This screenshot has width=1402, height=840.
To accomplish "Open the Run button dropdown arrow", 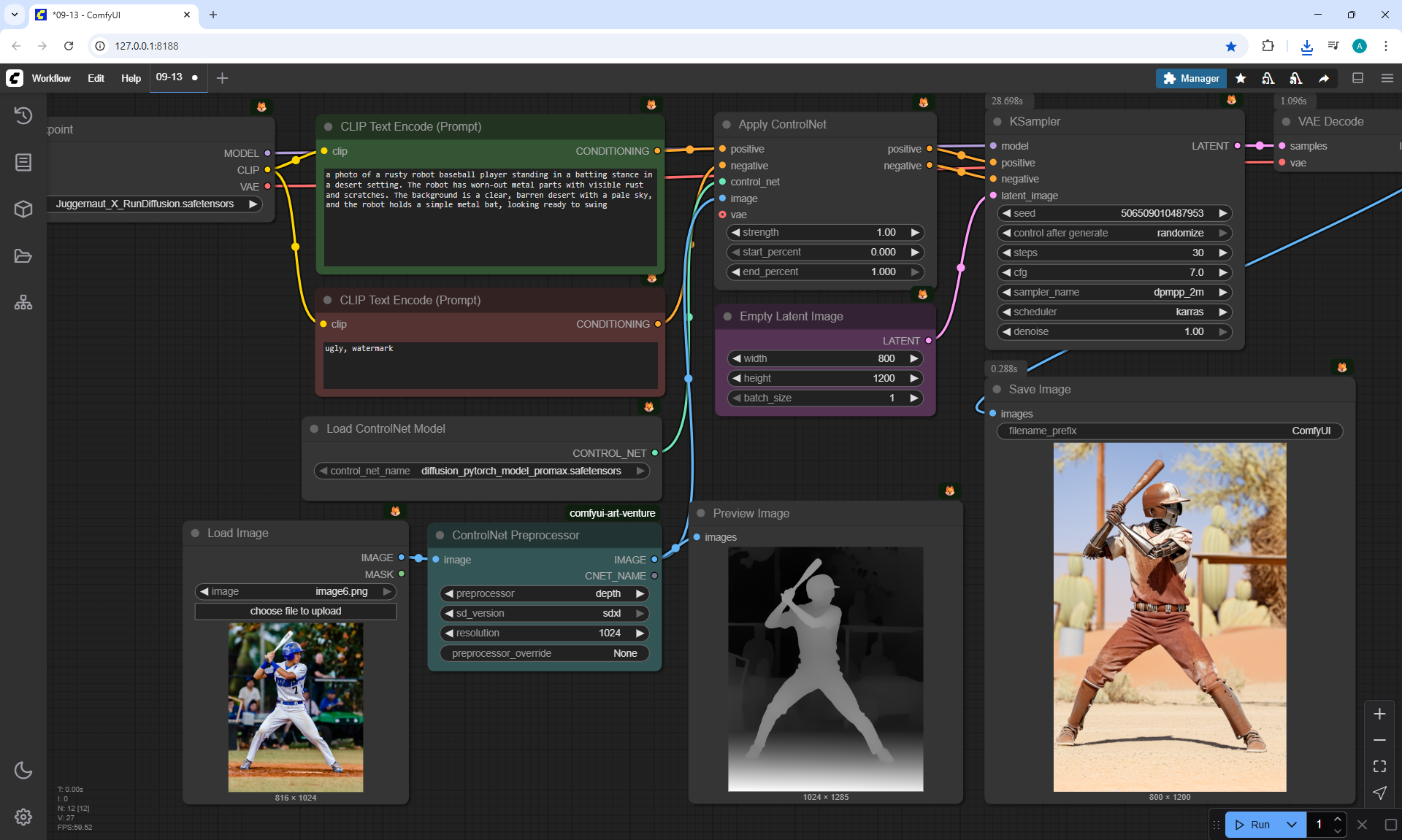I will point(1292,825).
